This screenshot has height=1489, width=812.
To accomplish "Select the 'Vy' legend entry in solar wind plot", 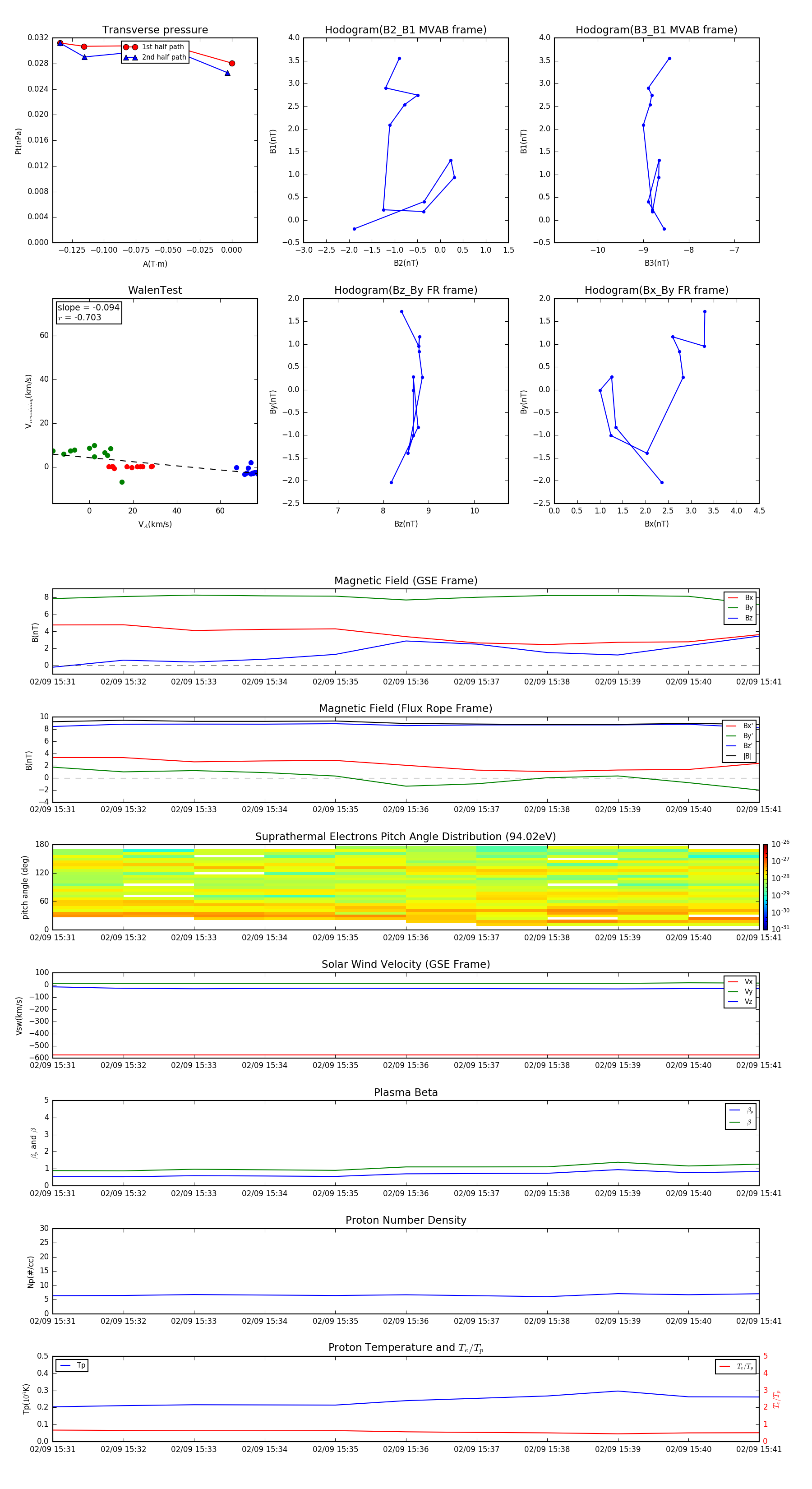I will click(x=740, y=992).
